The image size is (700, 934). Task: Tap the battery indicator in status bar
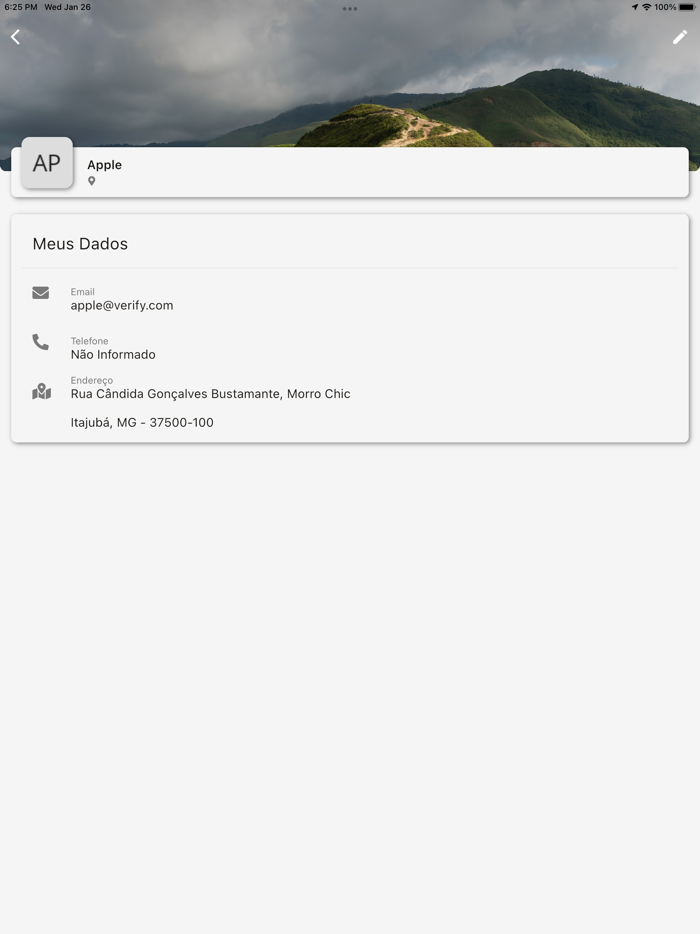(x=686, y=7)
